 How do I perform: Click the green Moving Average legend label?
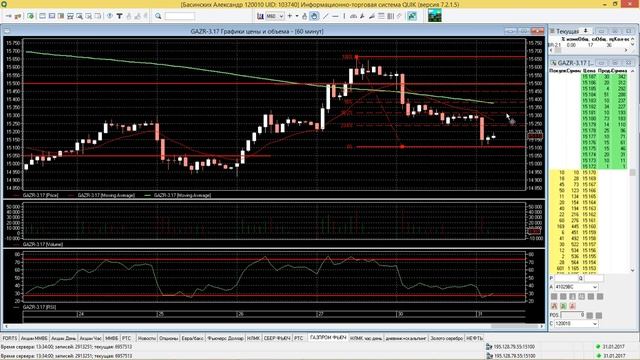click(182, 196)
